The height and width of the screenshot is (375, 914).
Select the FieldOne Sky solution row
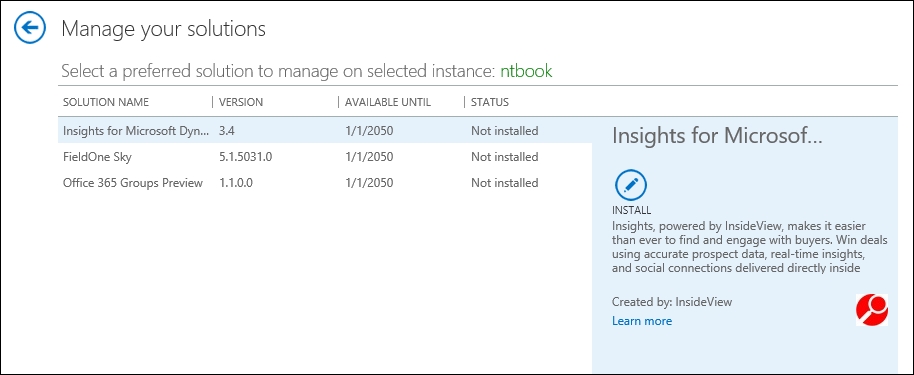point(325,157)
